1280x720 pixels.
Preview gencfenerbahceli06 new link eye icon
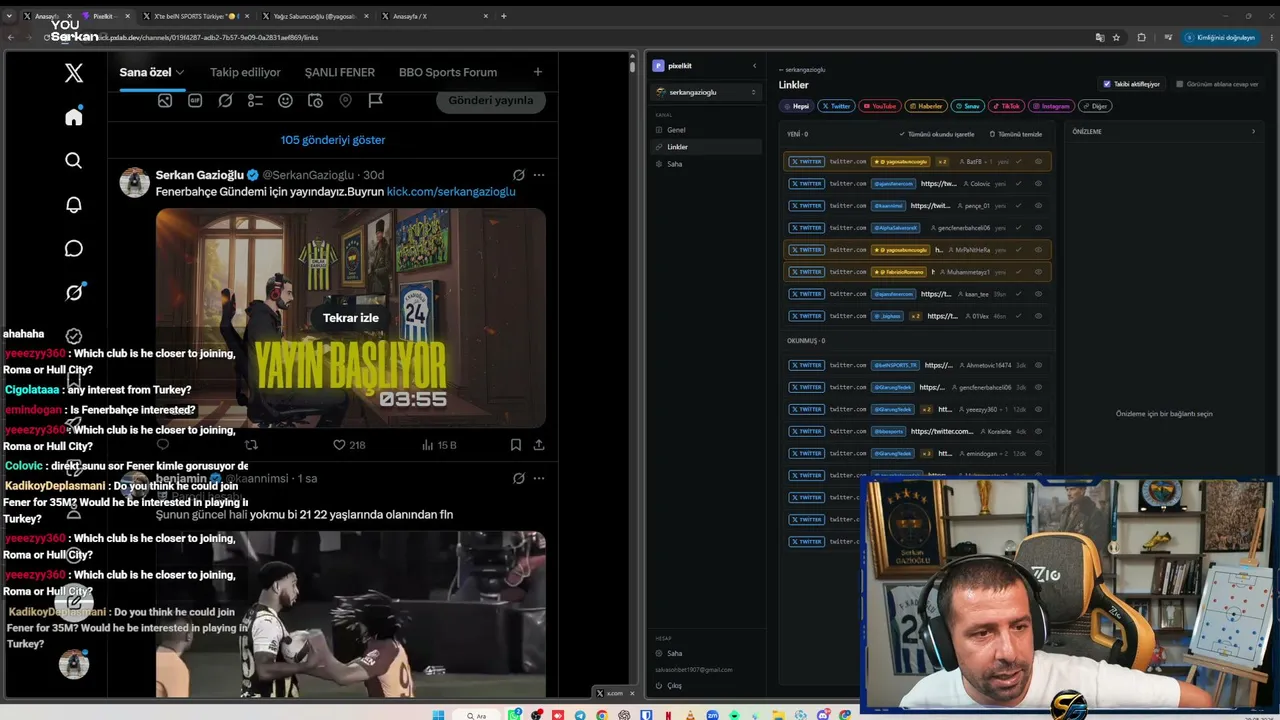pos(1038,227)
